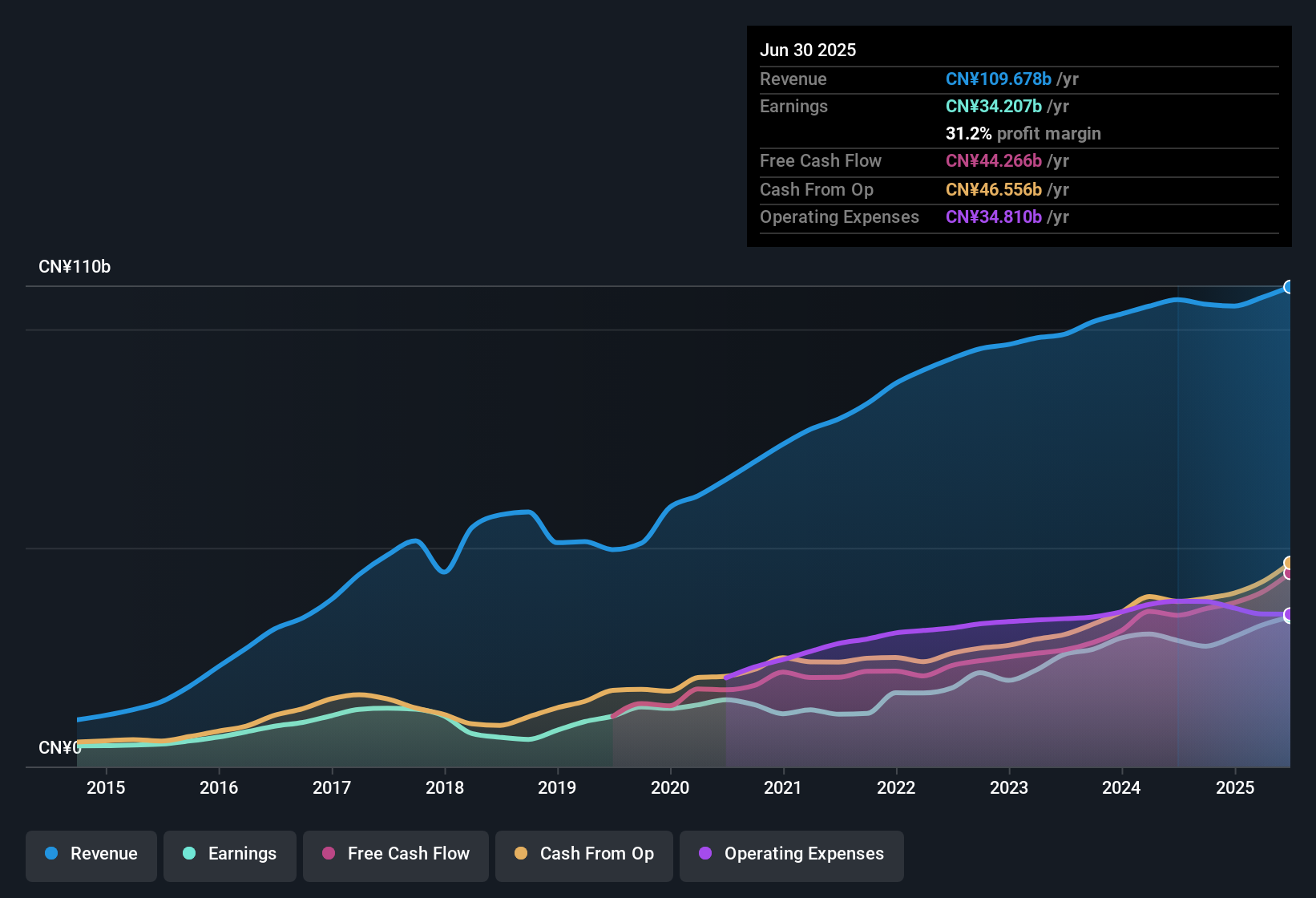This screenshot has height=898, width=1316.
Task: Select the Jun 30 2025 tooltip header
Action: point(808,50)
